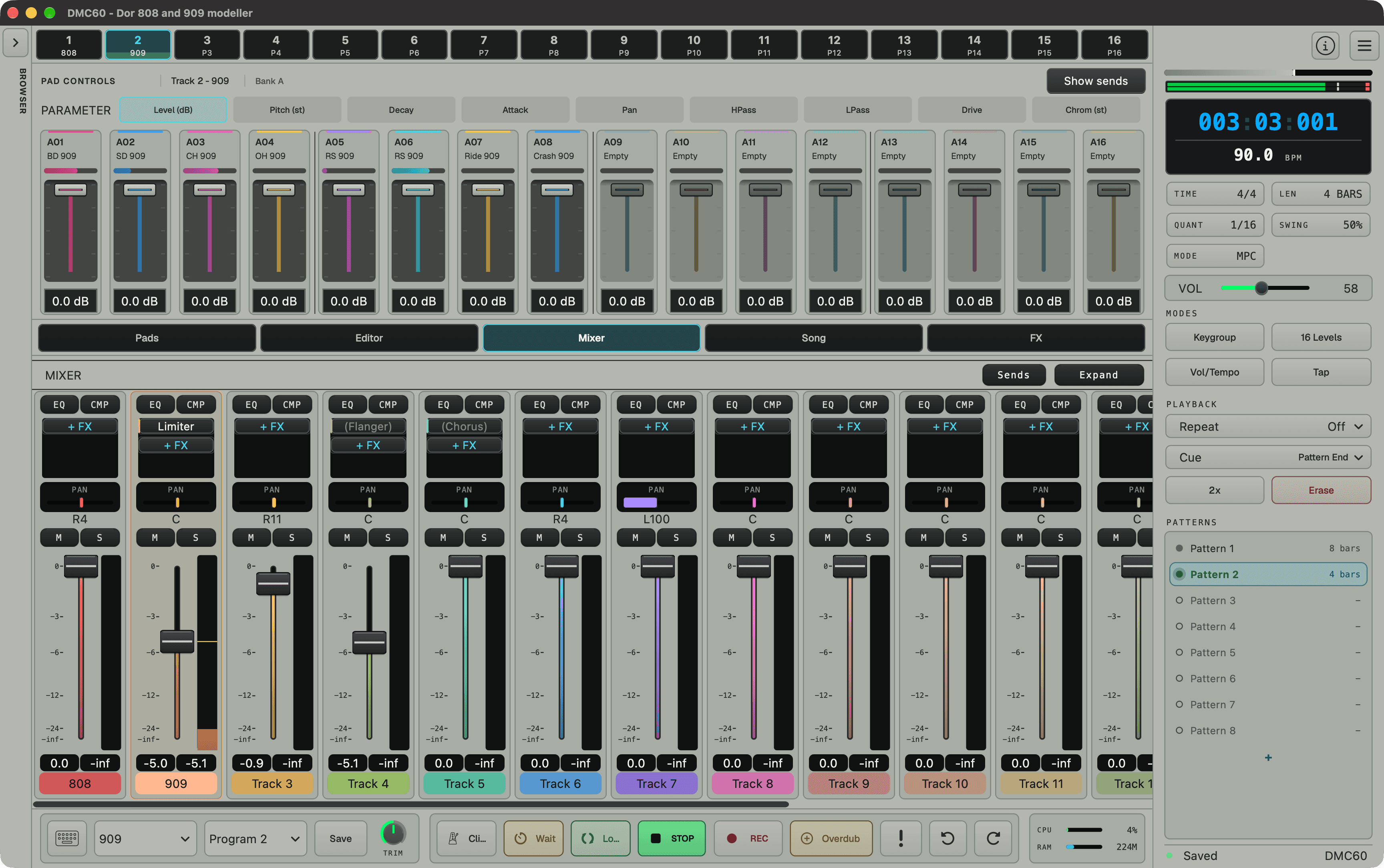Screen dimensions: 1384x868
Task: Solo Track 7 in the mixer
Action: (676, 537)
